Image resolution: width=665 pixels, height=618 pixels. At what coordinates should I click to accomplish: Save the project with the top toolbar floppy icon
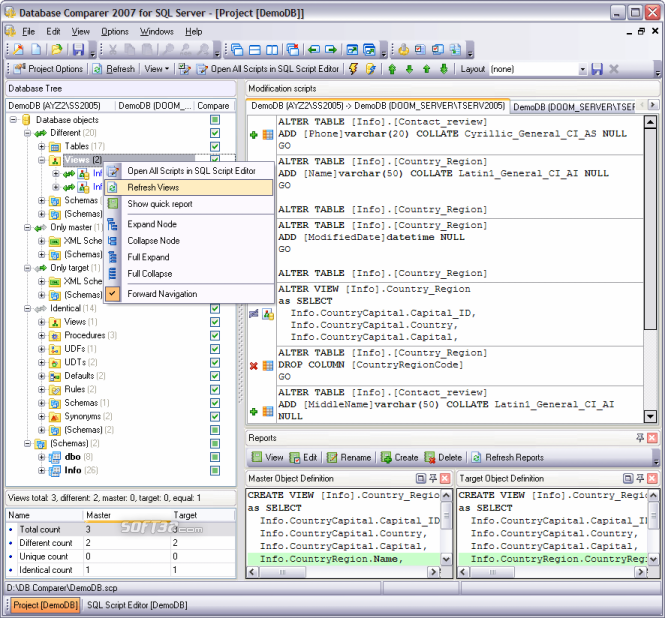(78, 50)
